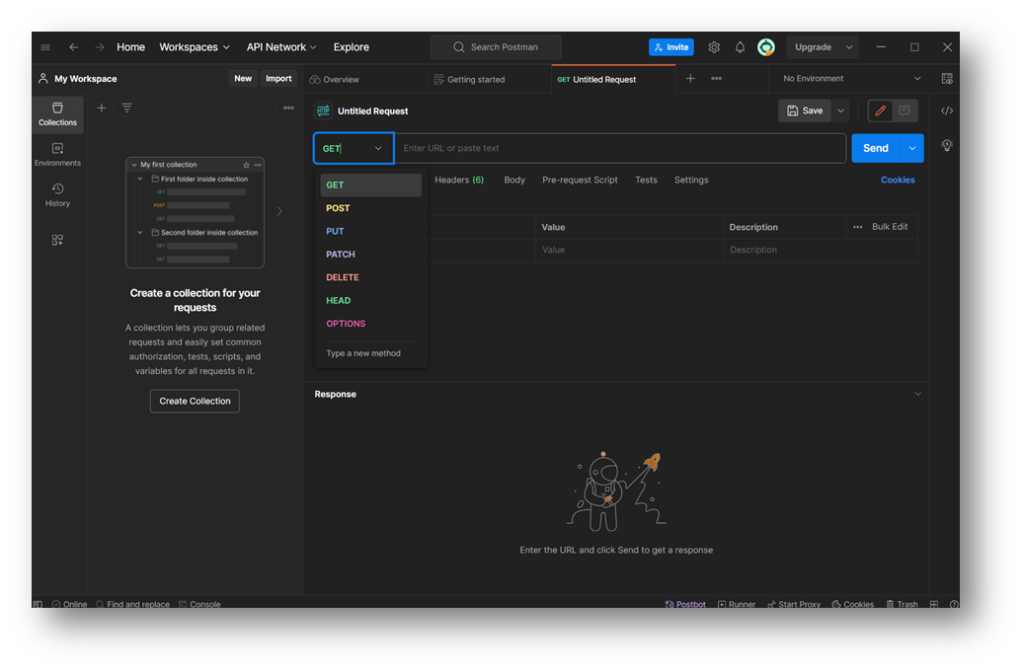Viewport: 1024px width, 672px height.
Task: Open the Runner from the status bar
Action: coord(737,604)
